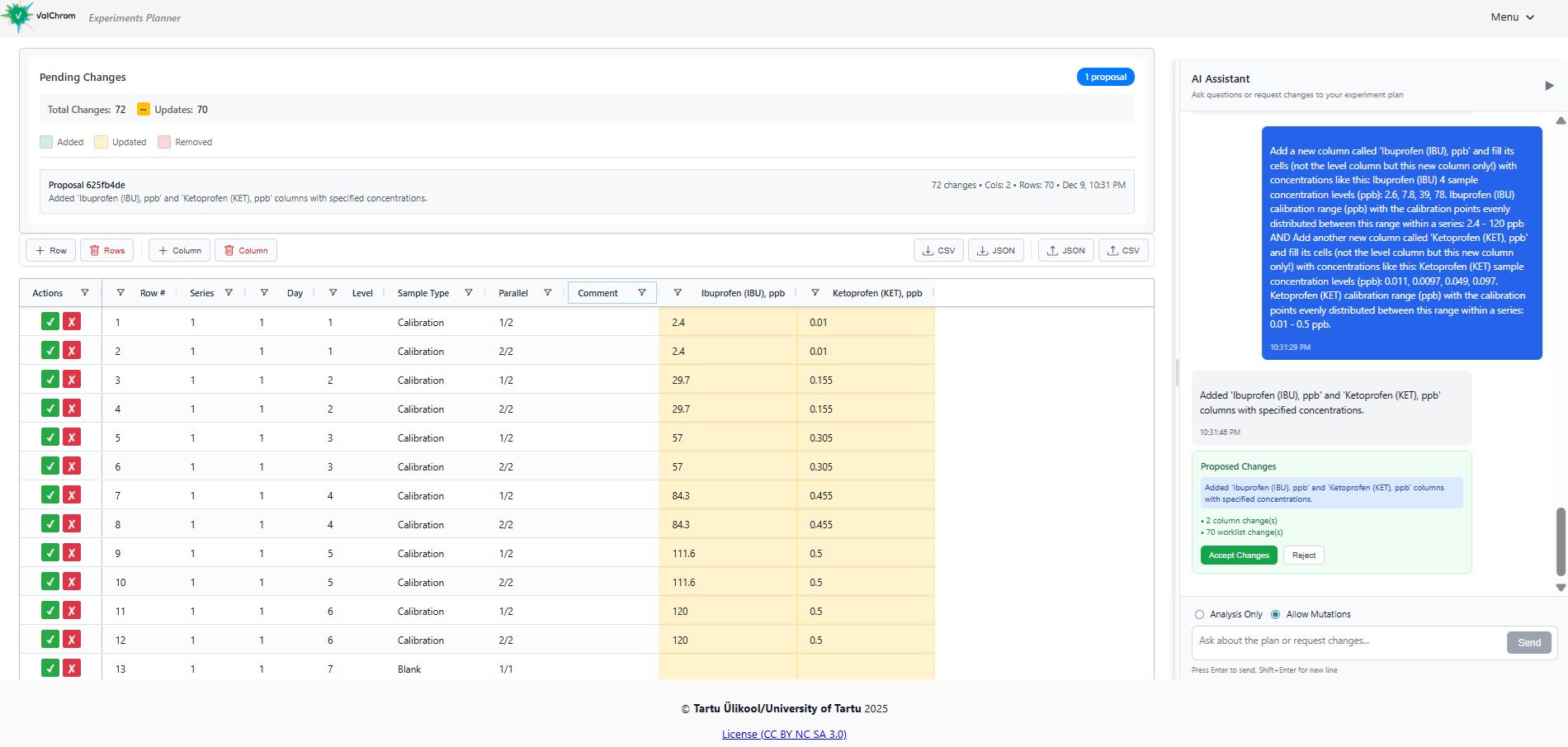Click the download CSV button
Image resolution: width=1568 pixels, height=747 pixels.
[x=938, y=250]
